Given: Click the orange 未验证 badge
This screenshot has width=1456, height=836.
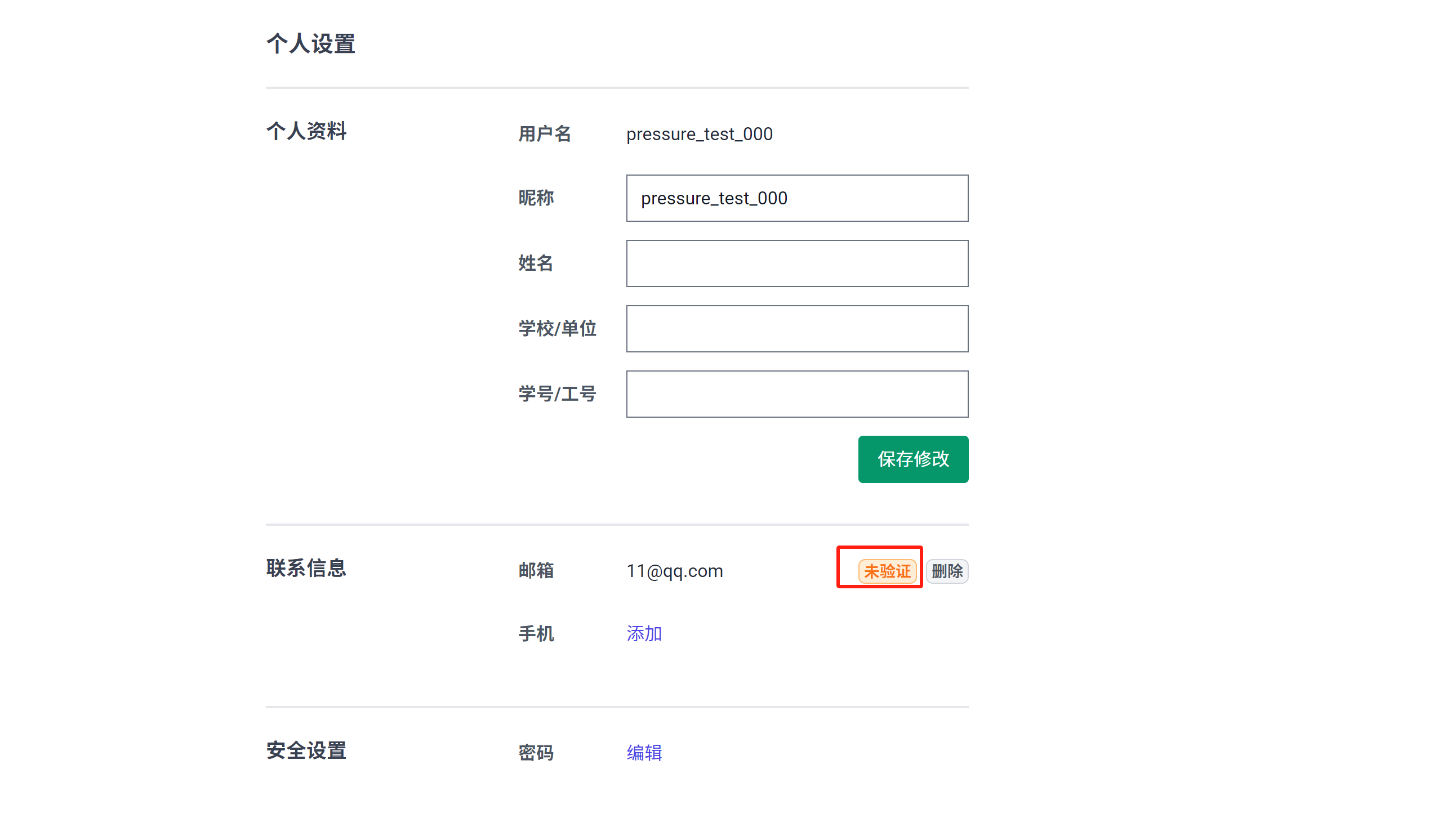Looking at the screenshot, I should click(x=886, y=571).
